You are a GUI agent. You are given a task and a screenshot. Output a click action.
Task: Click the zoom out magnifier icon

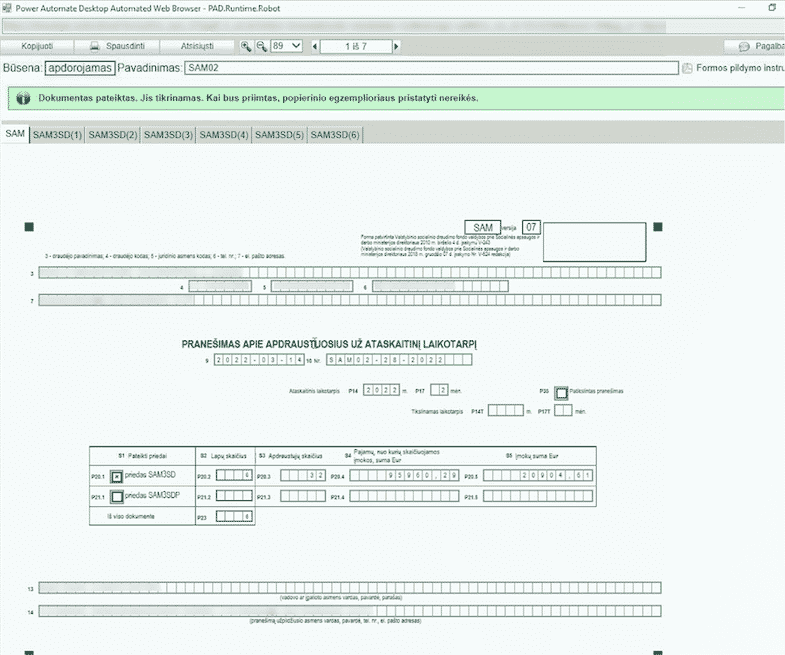[262, 47]
